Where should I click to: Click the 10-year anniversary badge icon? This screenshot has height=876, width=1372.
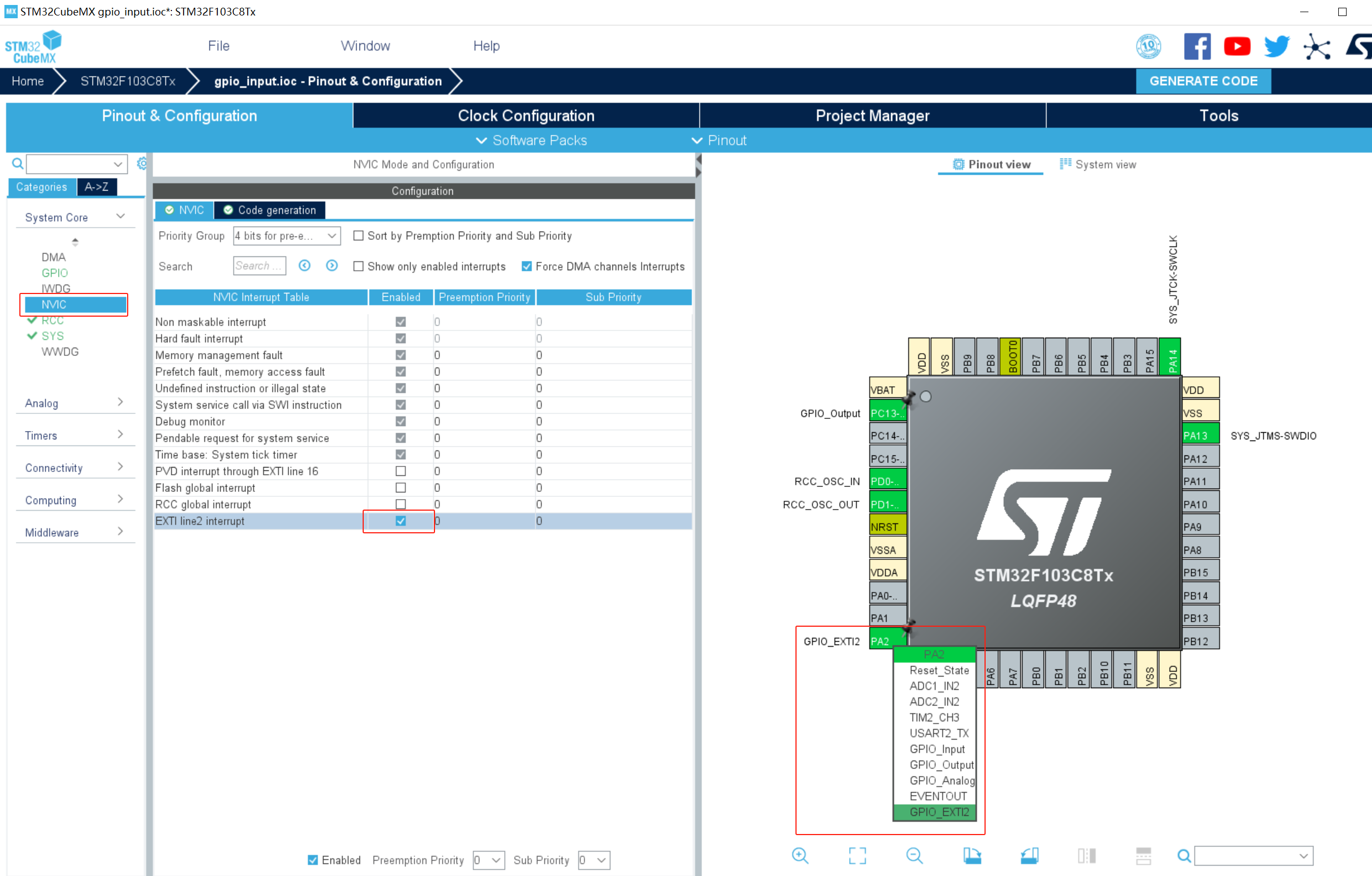[1148, 46]
